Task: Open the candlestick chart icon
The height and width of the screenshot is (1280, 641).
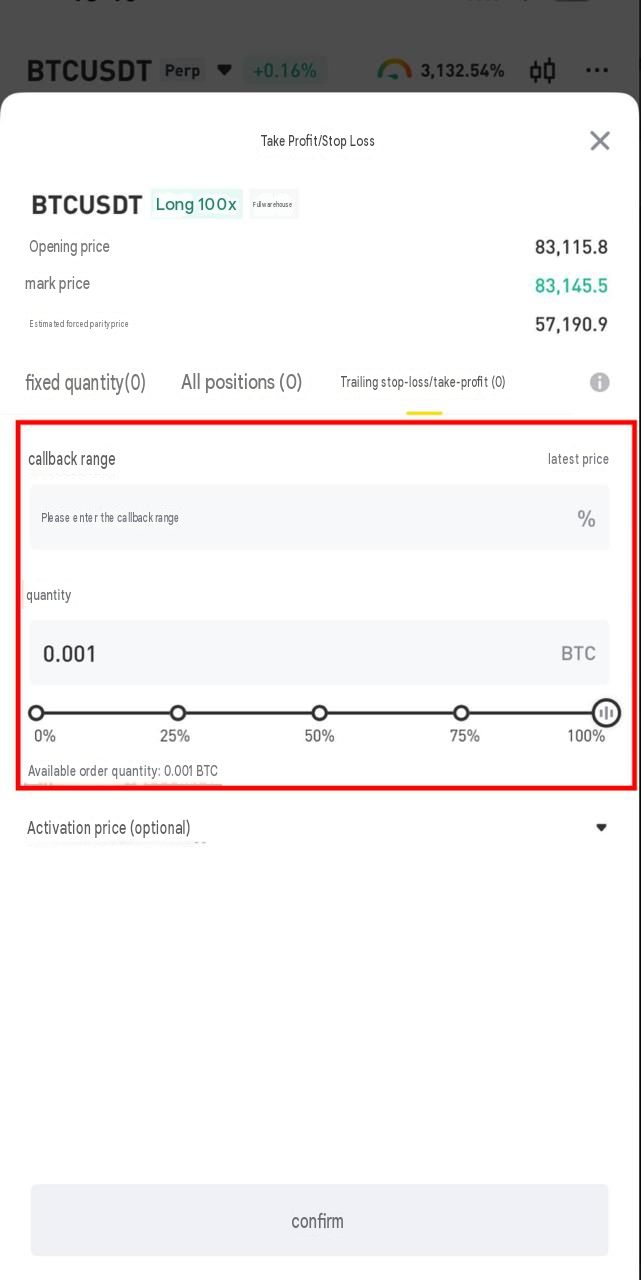Action: [542, 71]
